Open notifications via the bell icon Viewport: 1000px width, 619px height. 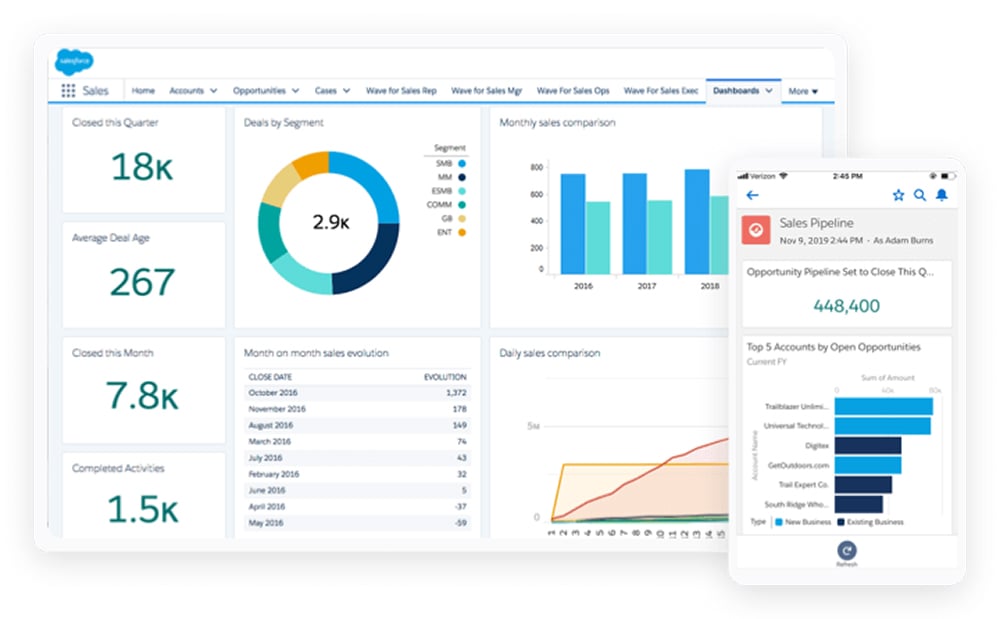[941, 196]
